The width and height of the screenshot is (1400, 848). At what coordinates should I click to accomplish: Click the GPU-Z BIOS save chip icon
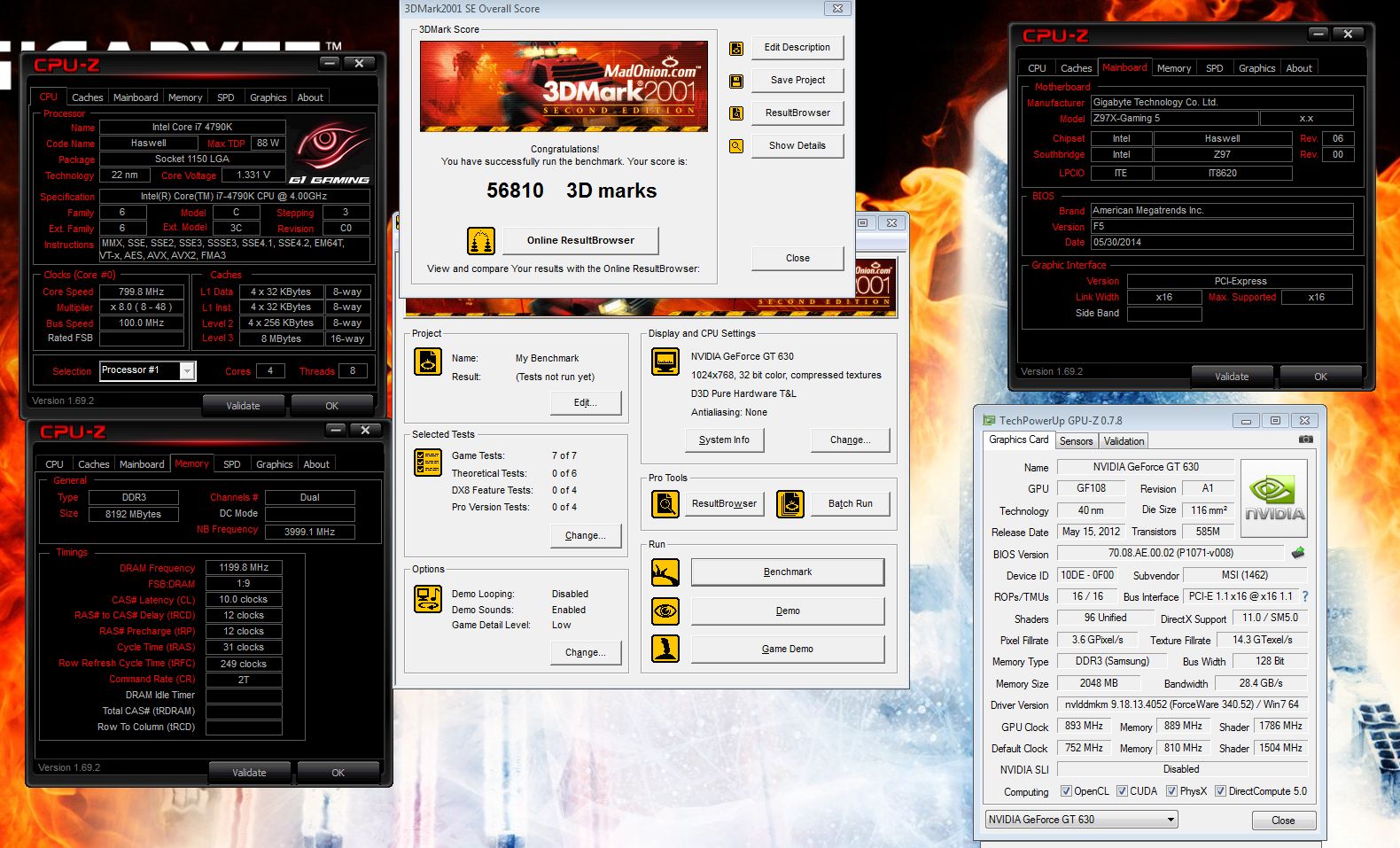click(1298, 553)
